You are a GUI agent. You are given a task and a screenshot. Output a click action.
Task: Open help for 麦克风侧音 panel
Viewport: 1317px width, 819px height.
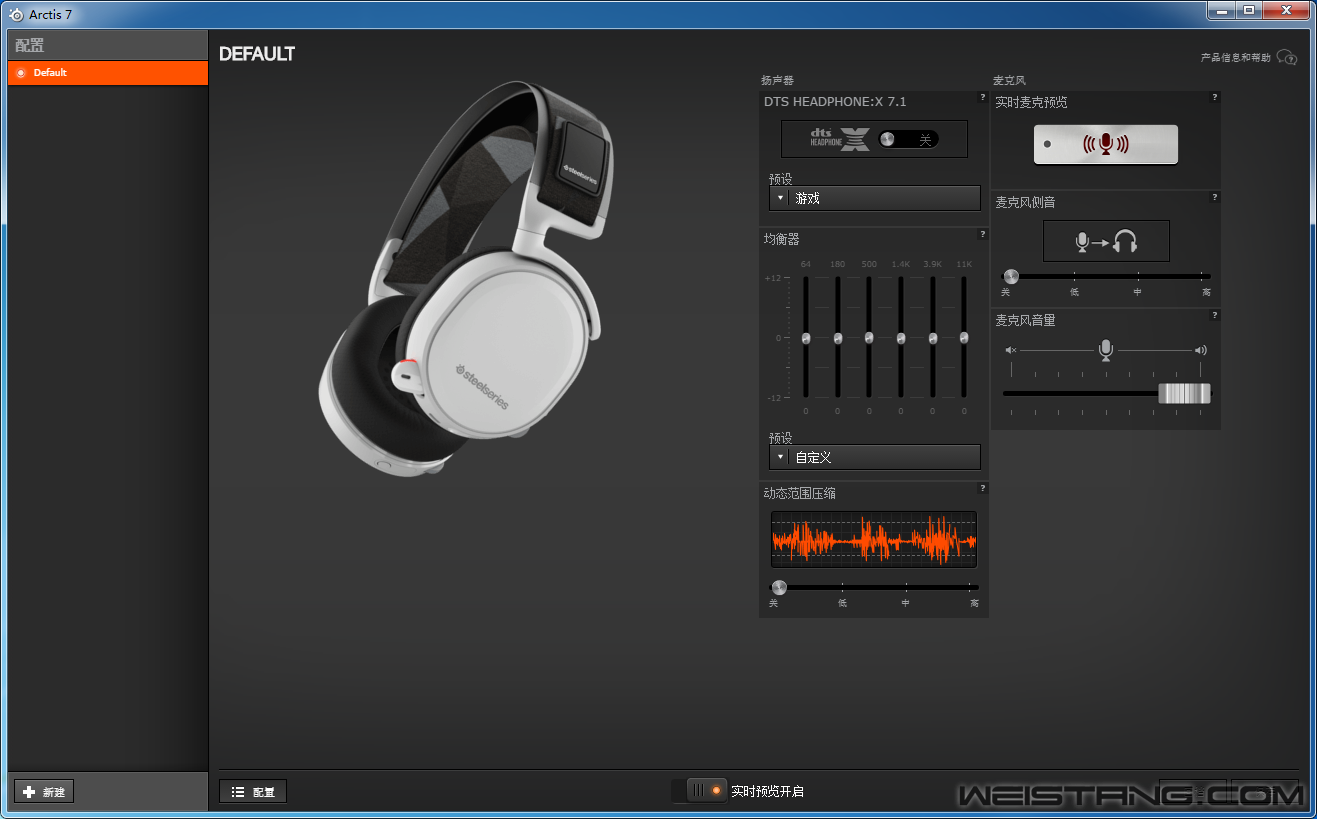click(1215, 197)
